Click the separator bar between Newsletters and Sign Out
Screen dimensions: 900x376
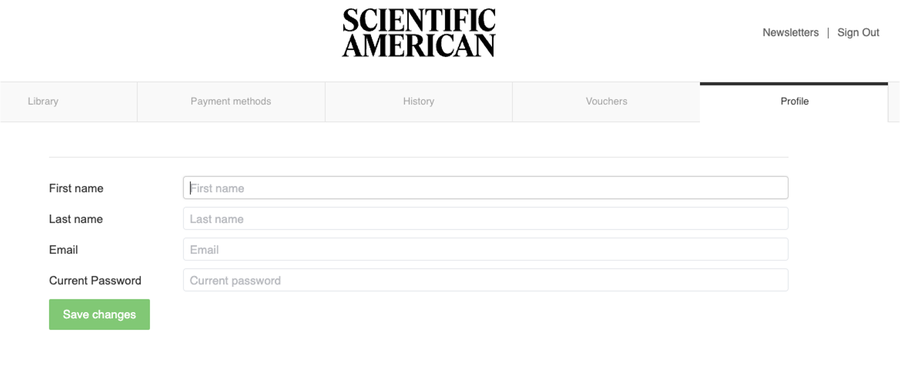click(x=828, y=33)
